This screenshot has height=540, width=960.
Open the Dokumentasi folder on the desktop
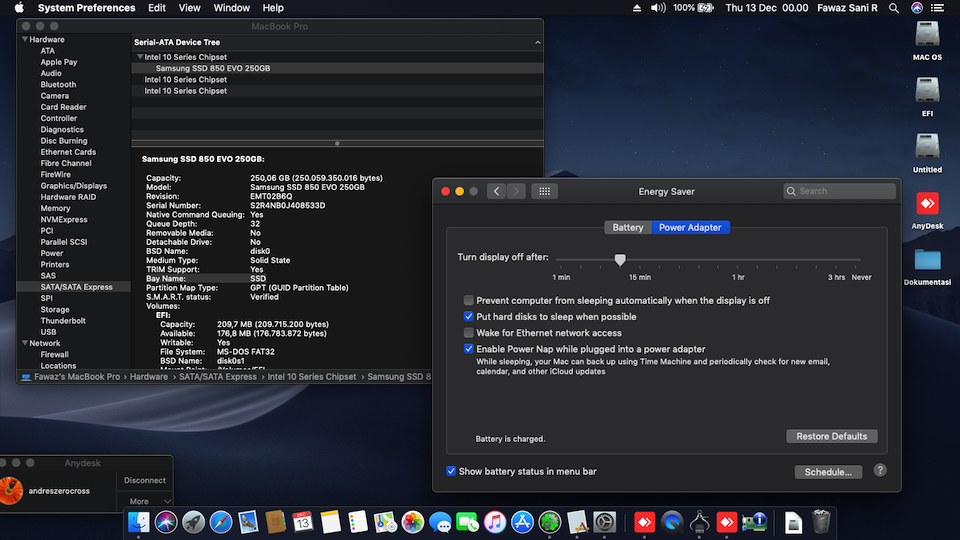tap(927, 260)
